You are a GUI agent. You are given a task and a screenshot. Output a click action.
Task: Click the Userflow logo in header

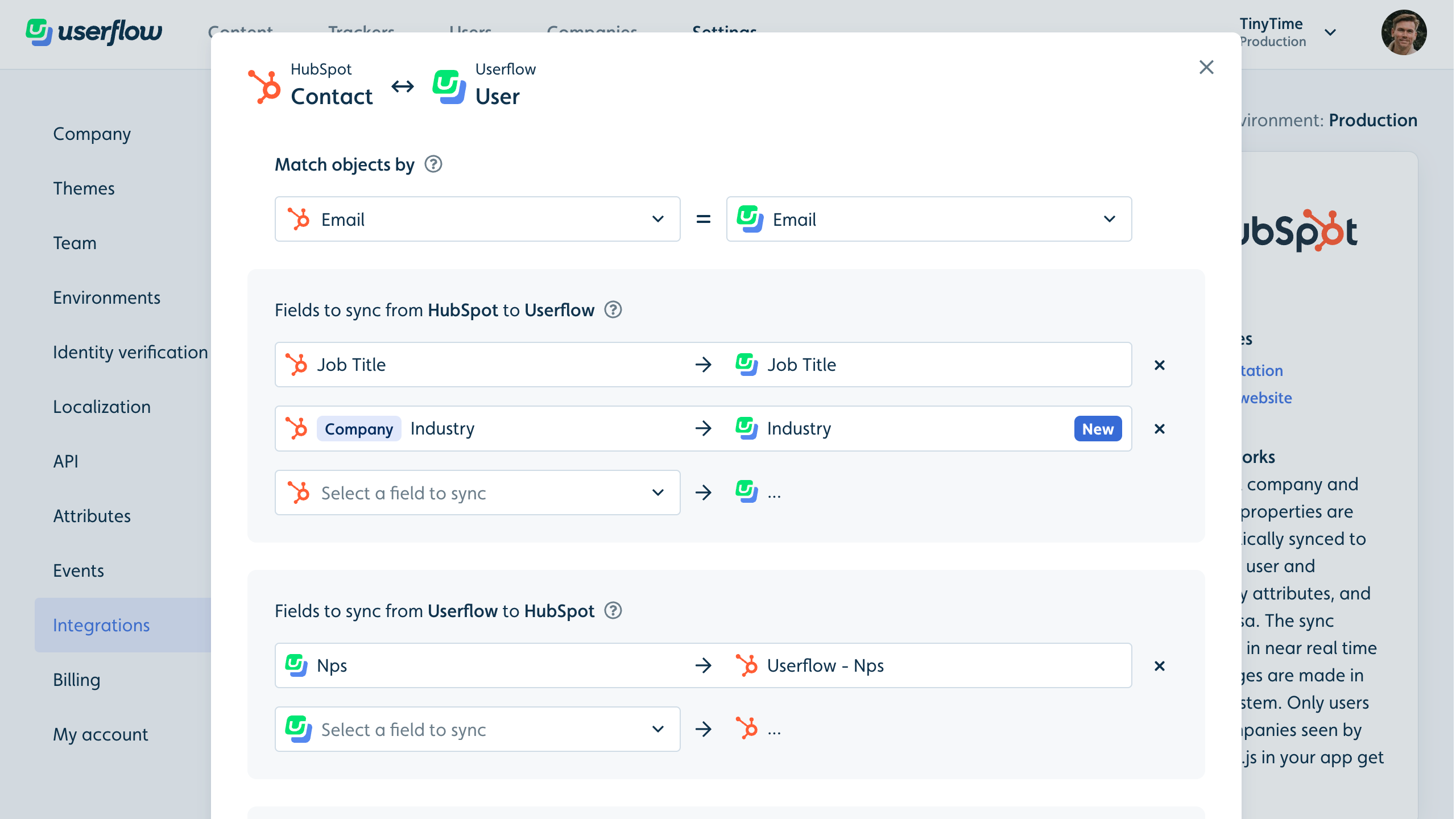(x=94, y=32)
